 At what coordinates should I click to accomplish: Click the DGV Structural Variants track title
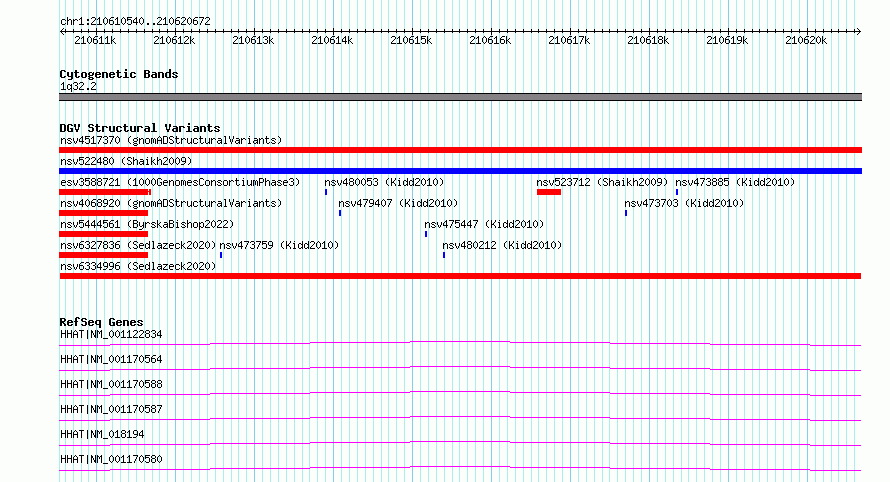coord(140,128)
